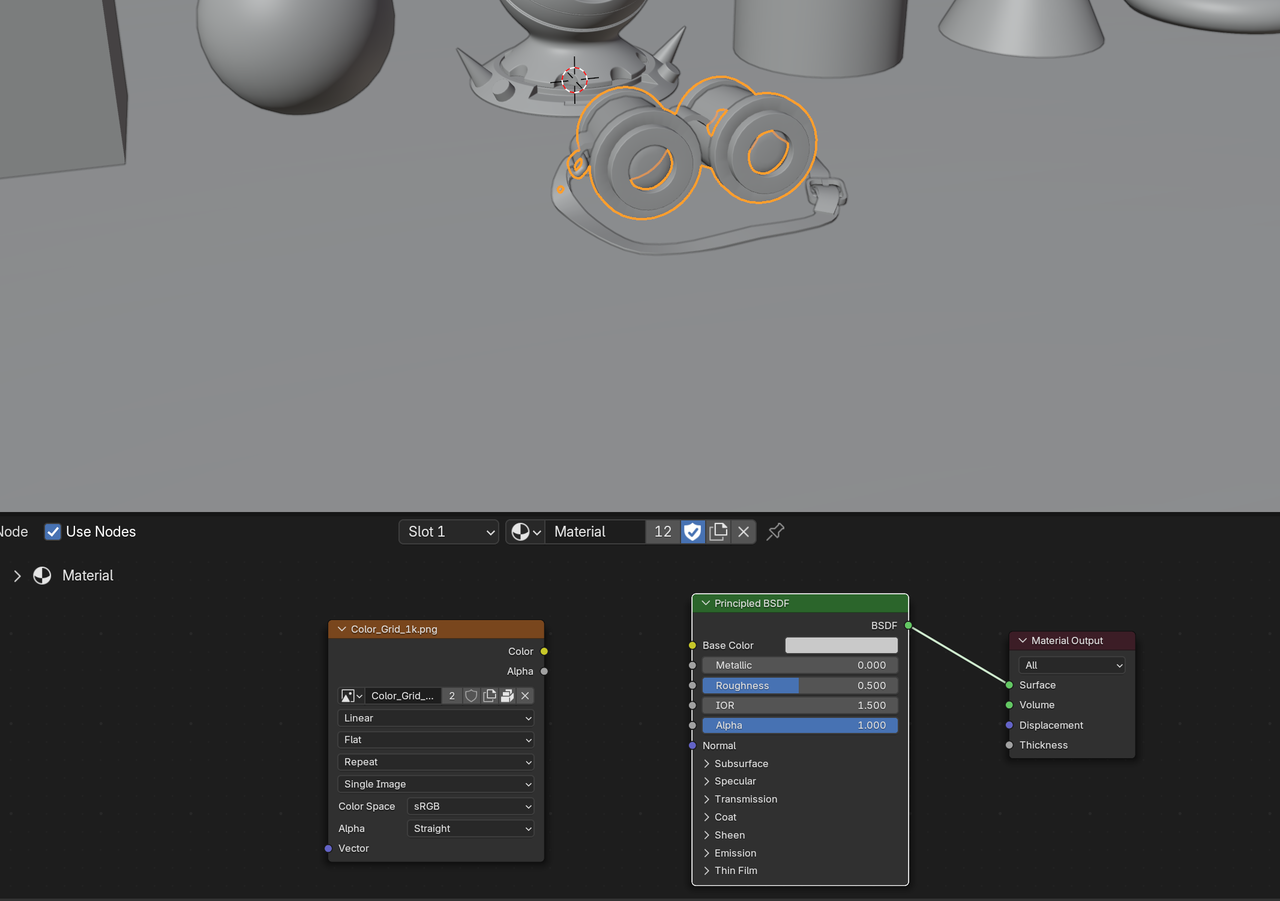Image resolution: width=1280 pixels, height=901 pixels.
Task: Click the Vector input socket of the image node
Action: click(x=328, y=849)
